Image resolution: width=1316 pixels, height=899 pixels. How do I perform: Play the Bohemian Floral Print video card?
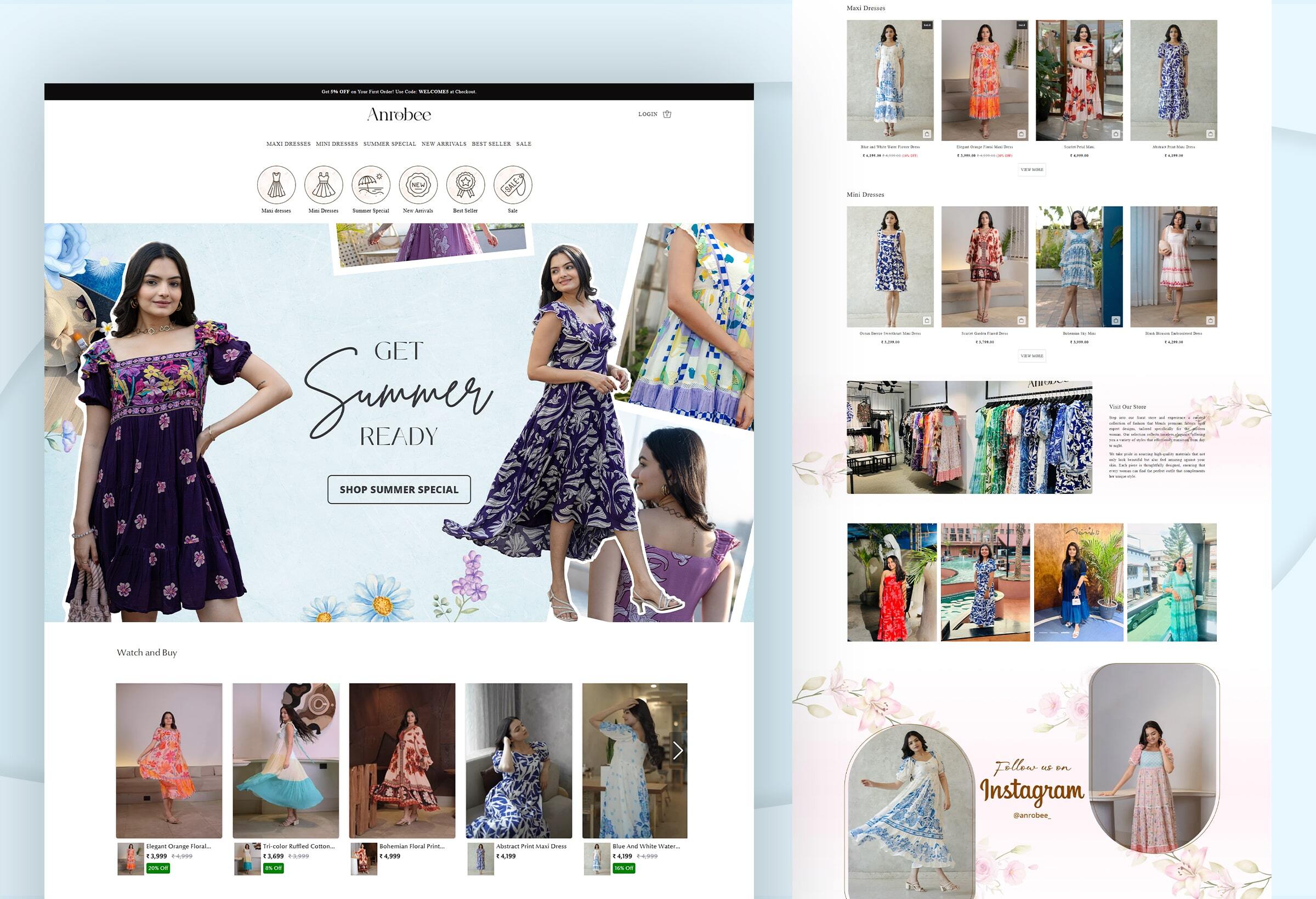[402, 760]
